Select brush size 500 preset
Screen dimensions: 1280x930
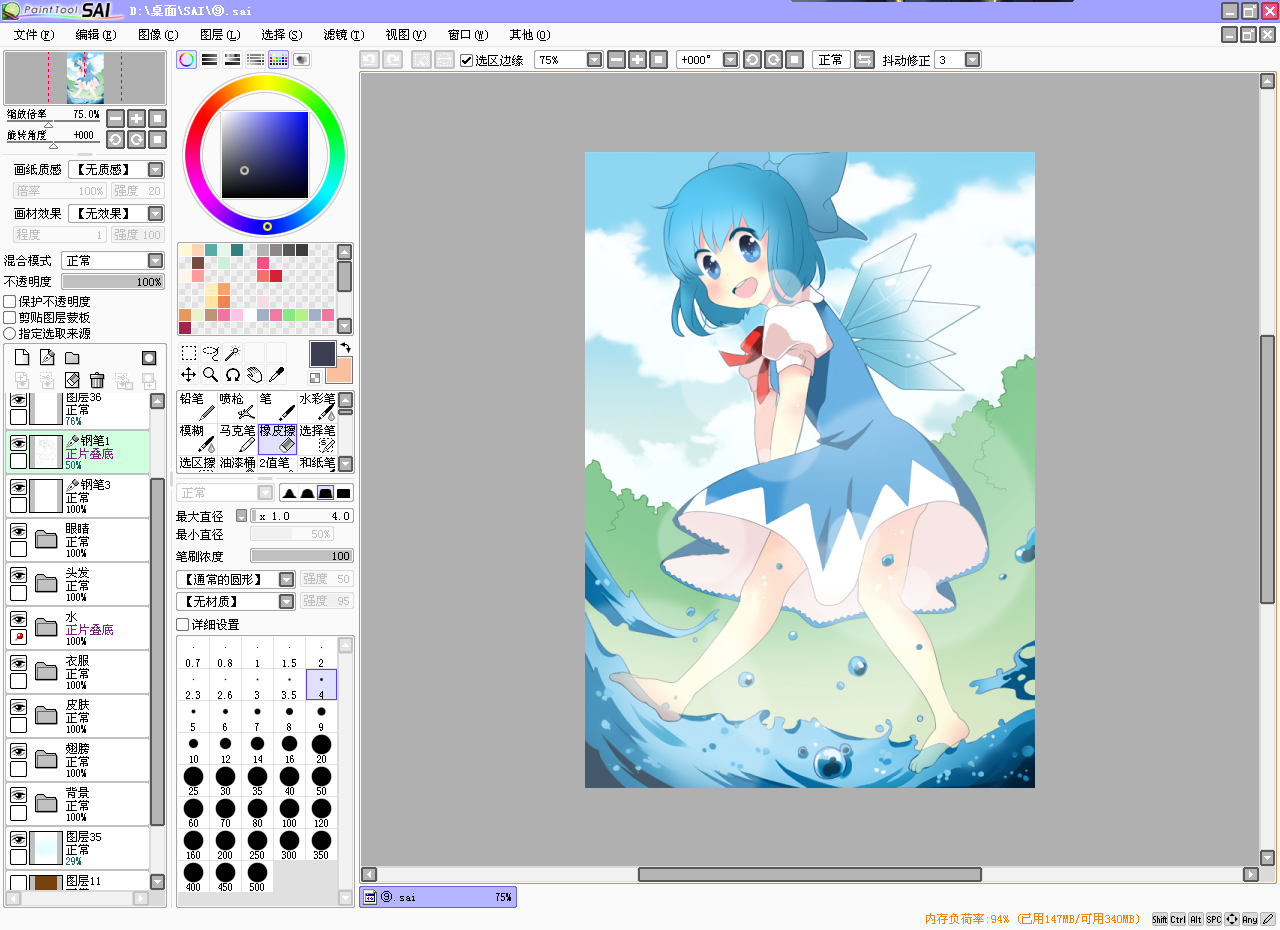point(257,877)
